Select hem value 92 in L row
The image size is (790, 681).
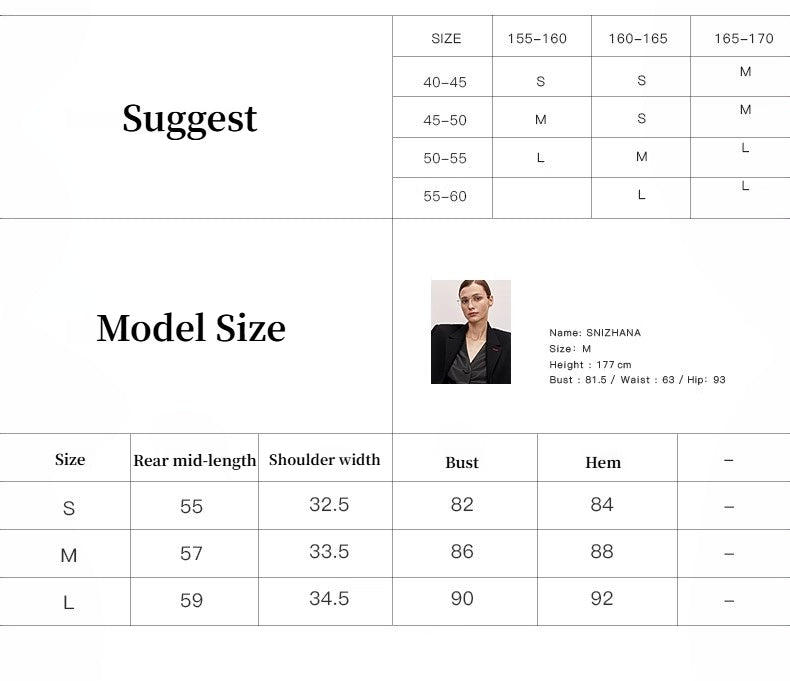(602, 599)
